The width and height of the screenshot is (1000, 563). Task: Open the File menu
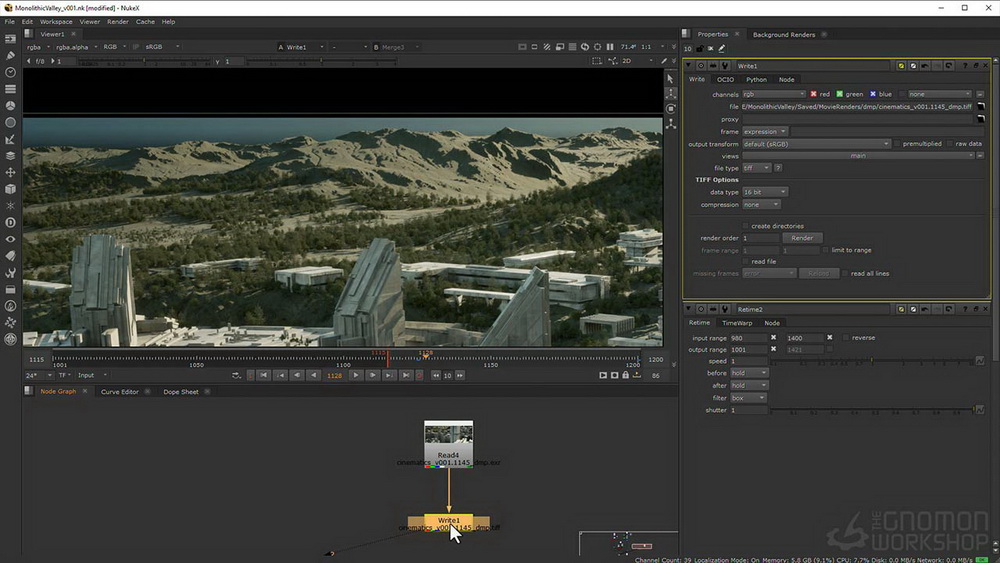pos(10,22)
